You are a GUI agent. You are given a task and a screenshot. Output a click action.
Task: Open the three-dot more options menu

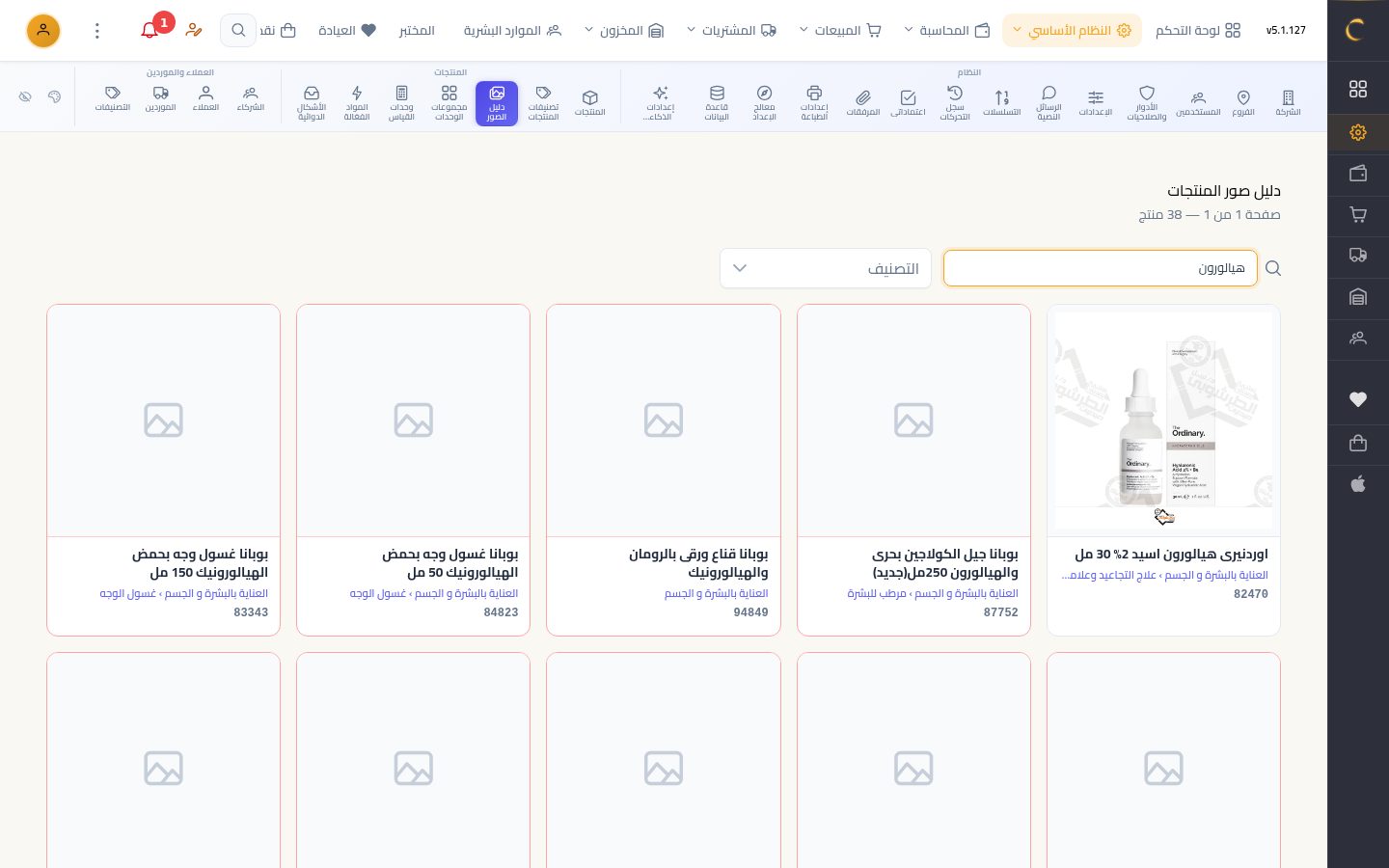pos(97,31)
